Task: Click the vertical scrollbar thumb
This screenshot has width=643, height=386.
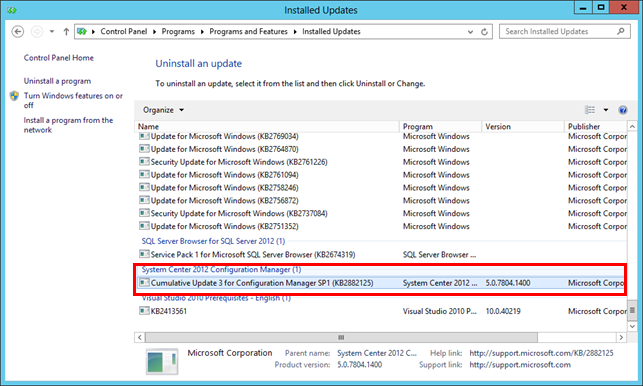Action: pos(632,310)
